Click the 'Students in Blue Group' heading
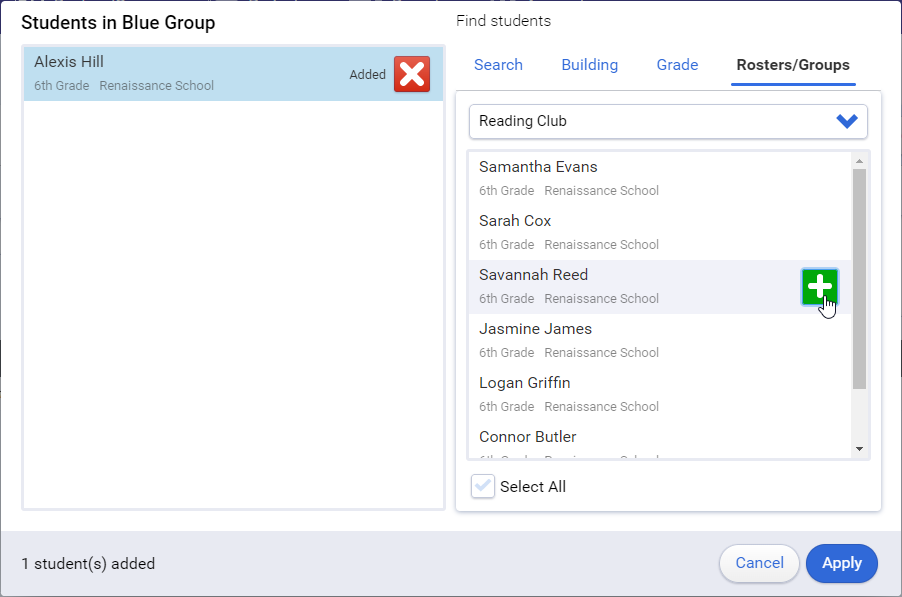This screenshot has height=597, width=902. (x=119, y=22)
